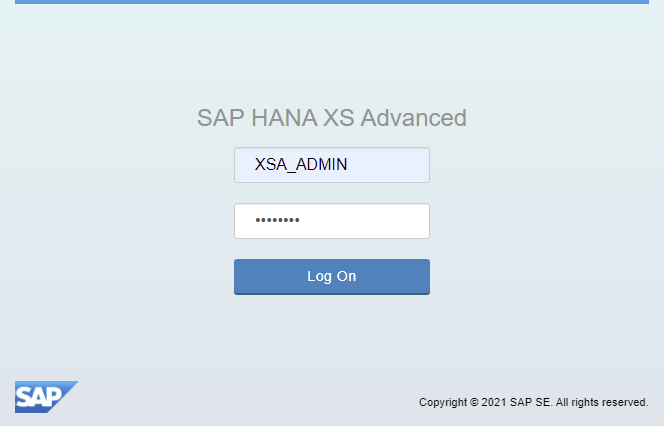Select the SAP HANA XS Advanced heading

tap(332, 118)
